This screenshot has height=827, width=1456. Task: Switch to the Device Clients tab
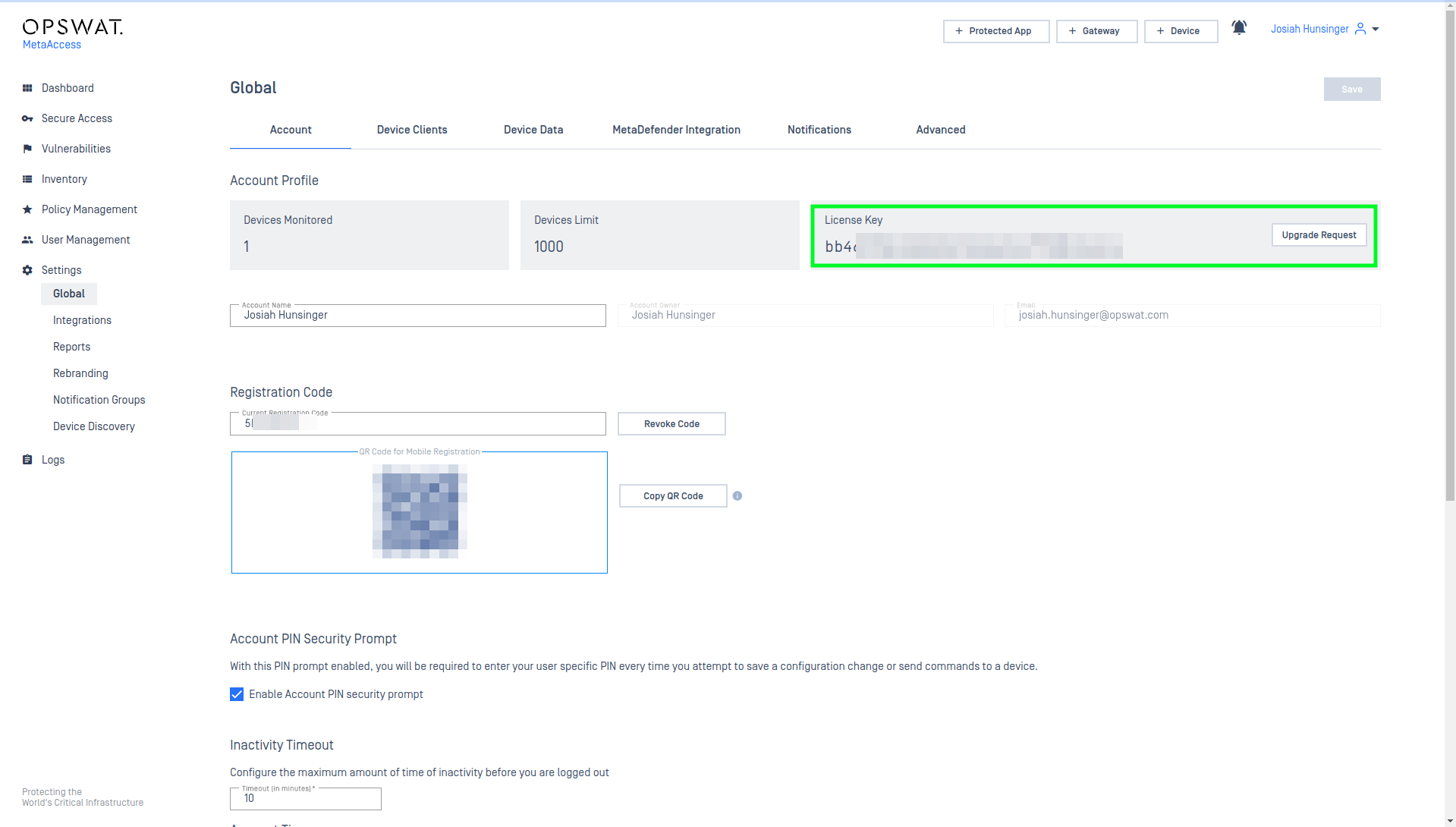(412, 130)
